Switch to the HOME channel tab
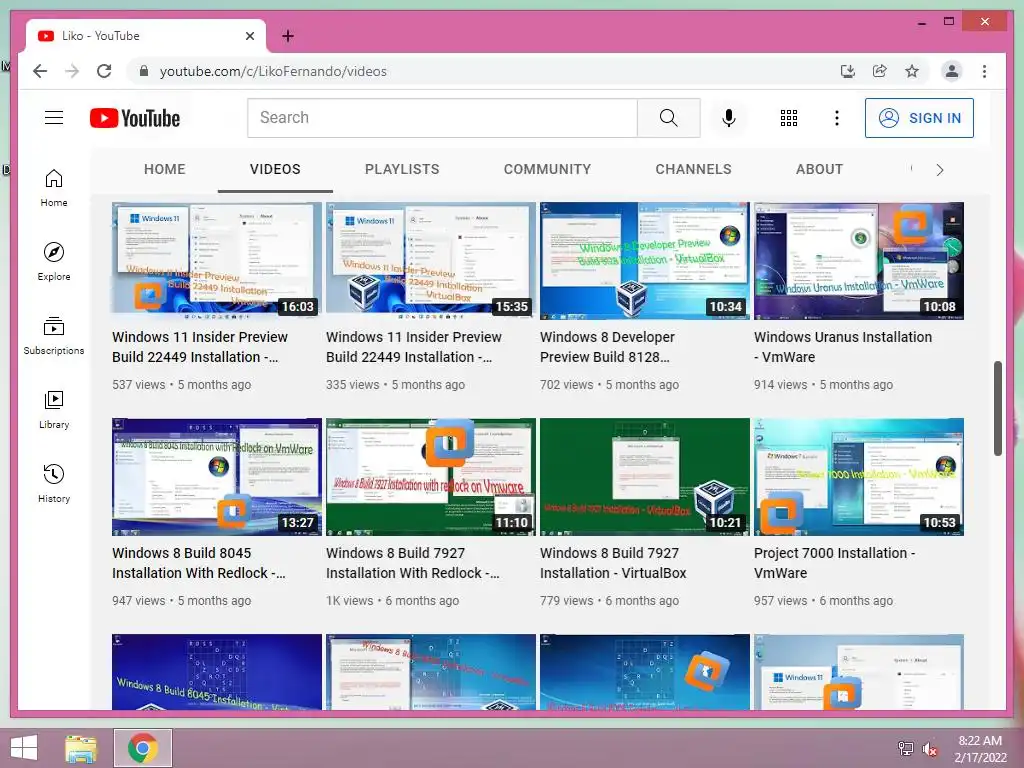 pyautogui.click(x=165, y=169)
